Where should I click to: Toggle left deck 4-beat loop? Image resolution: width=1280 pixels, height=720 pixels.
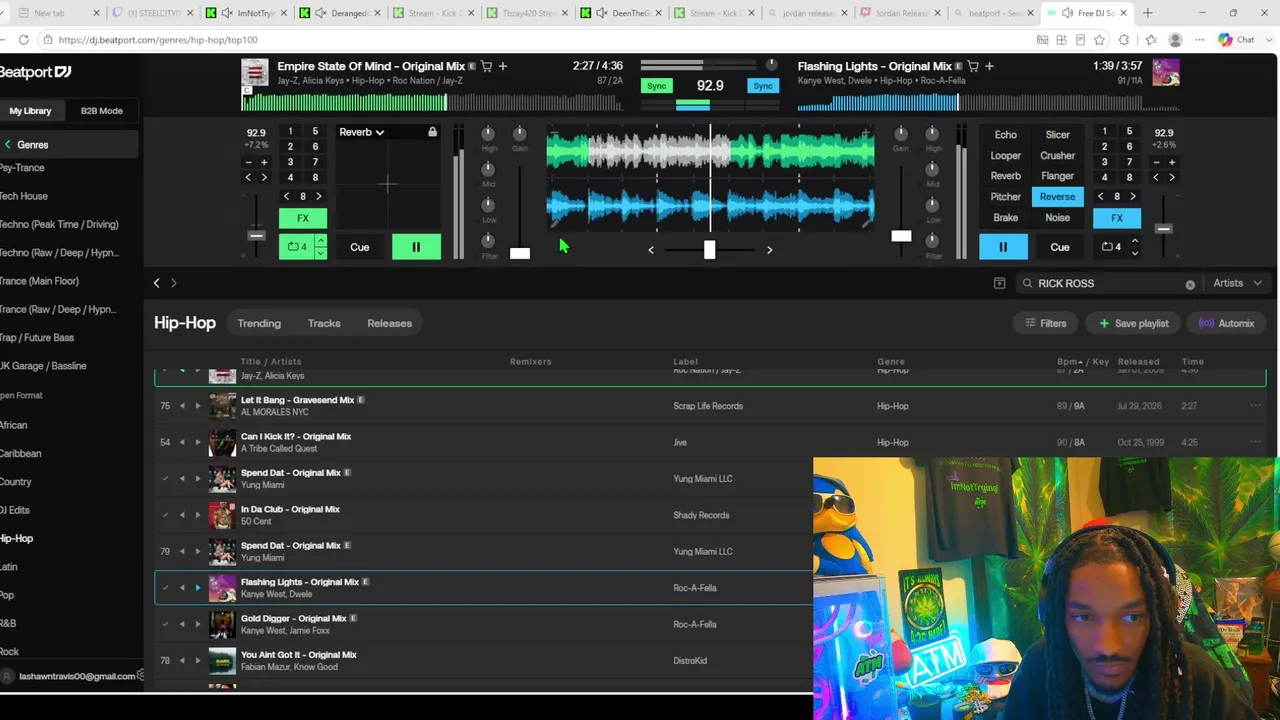297,247
